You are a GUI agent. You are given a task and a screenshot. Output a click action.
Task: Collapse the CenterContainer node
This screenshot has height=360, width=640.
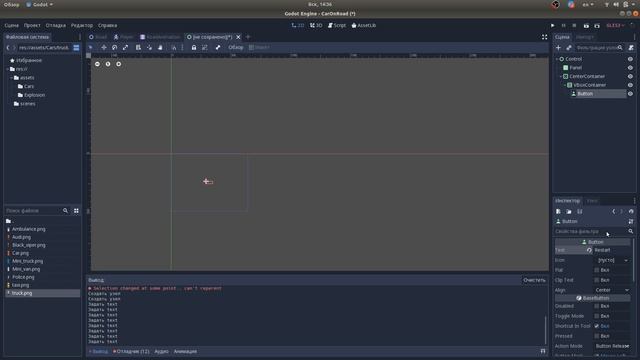pyautogui.click(x=561, y=76)
